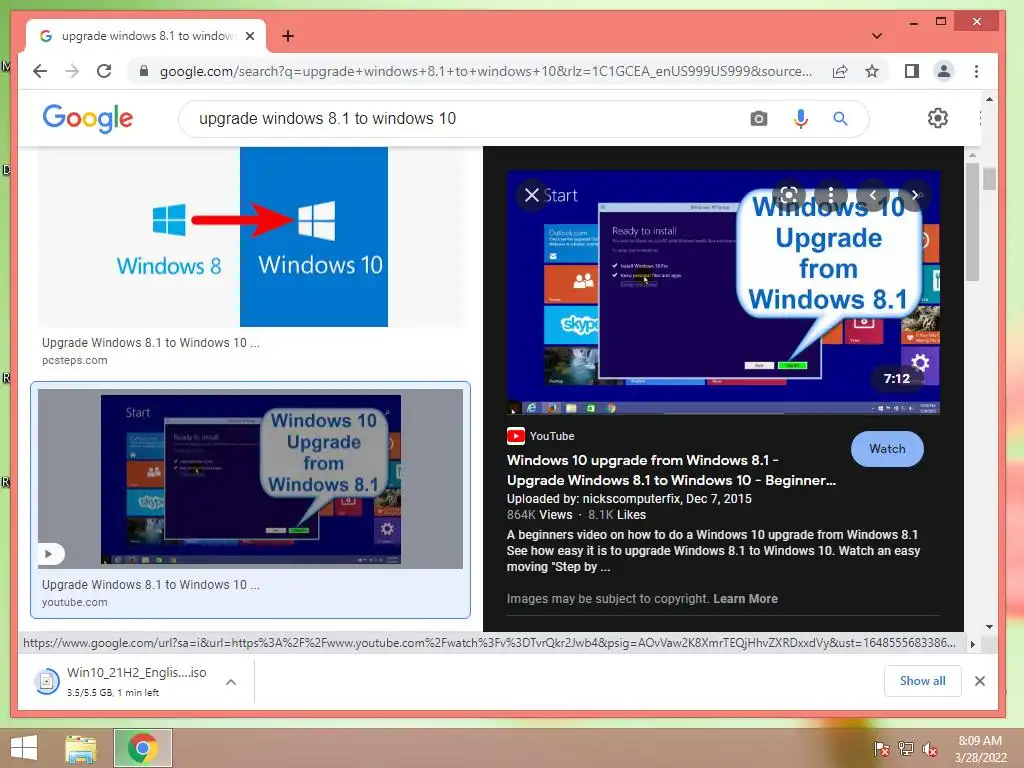Image resolution: width=1024 pixels, height=768 pixels.
Task: Share this page via address bar icon
Action: [x=840, y=71]
